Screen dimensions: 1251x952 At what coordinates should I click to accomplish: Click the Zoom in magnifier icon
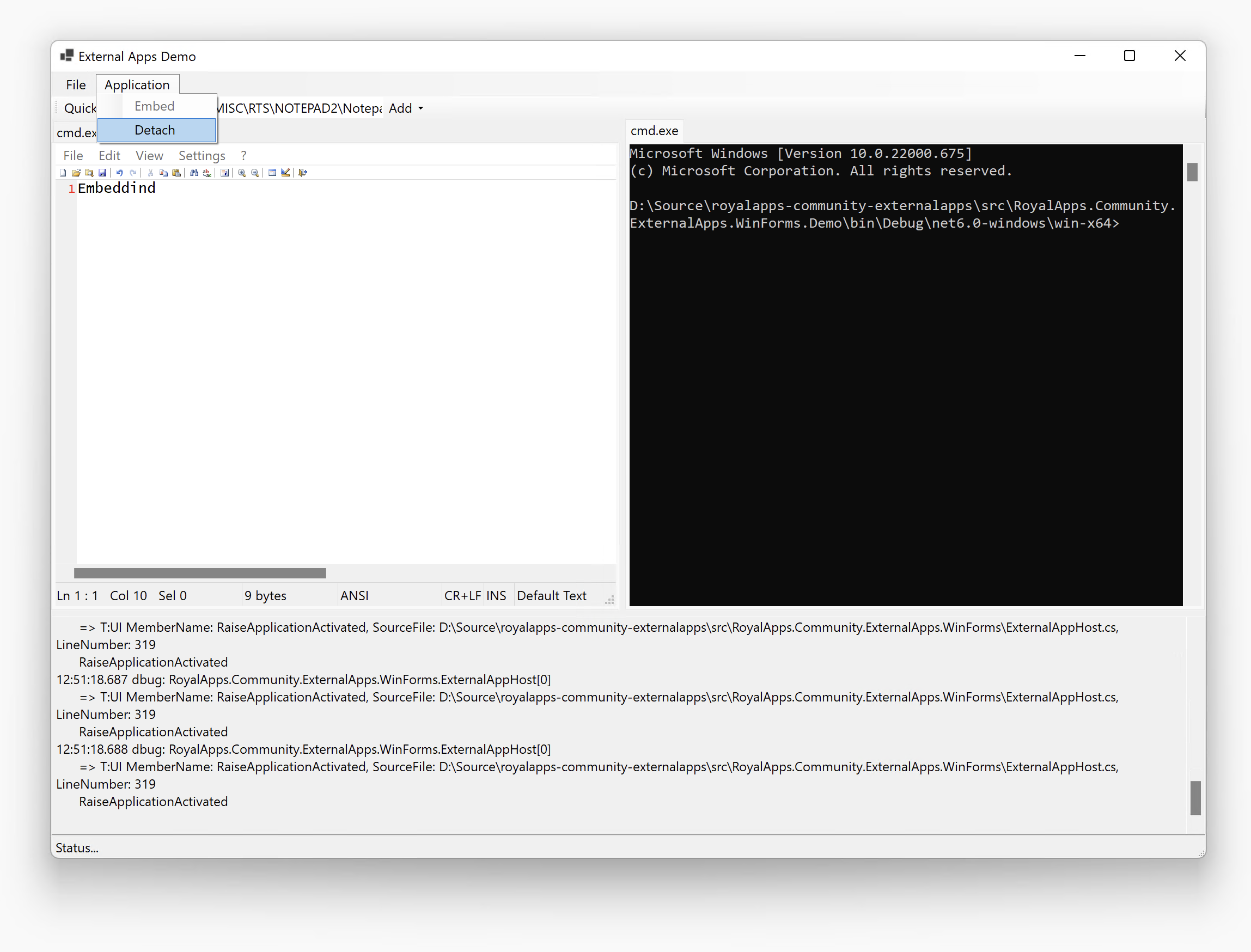pyautogui.click(x=242, y=173)
